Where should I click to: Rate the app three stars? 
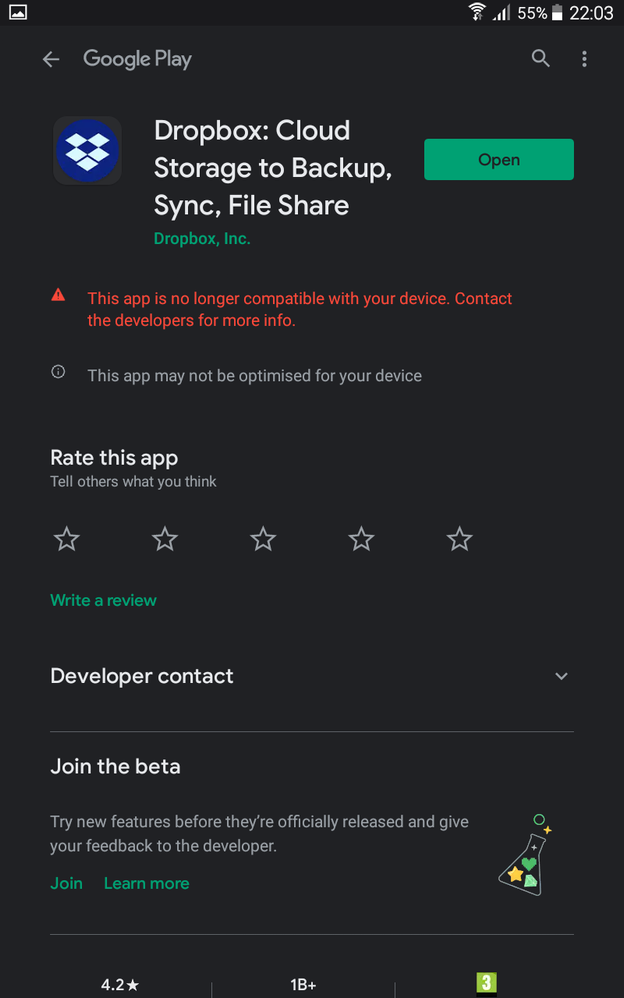pos(263,540)
